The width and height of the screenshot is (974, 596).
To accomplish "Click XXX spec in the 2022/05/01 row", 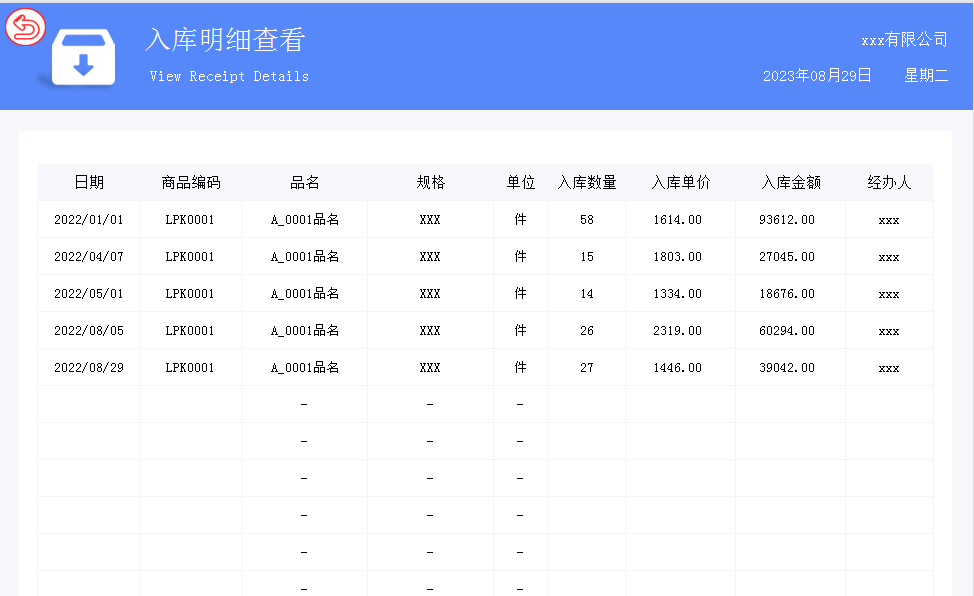I will (430, 293).
